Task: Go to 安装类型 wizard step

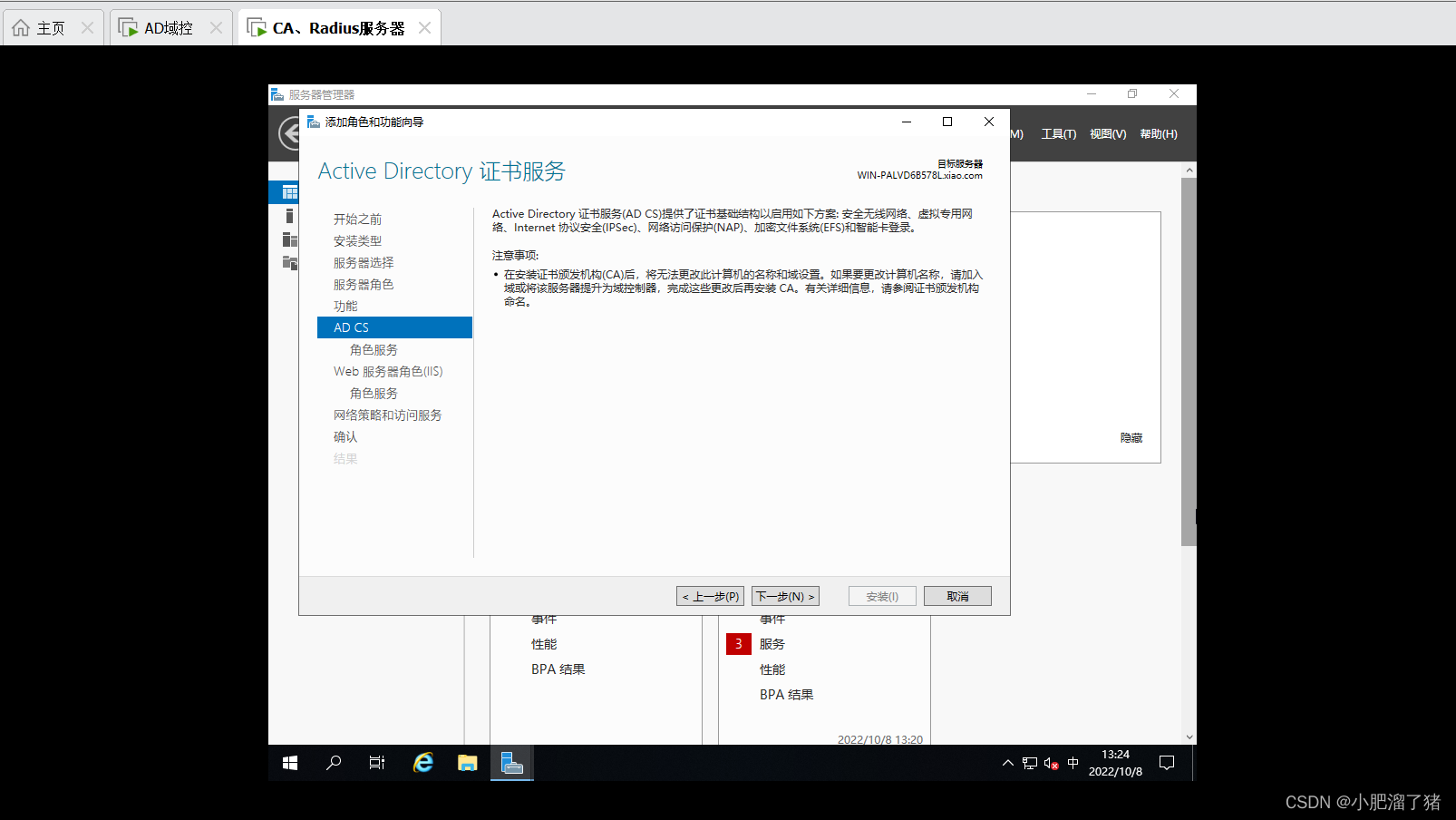Action: point(357,240)
